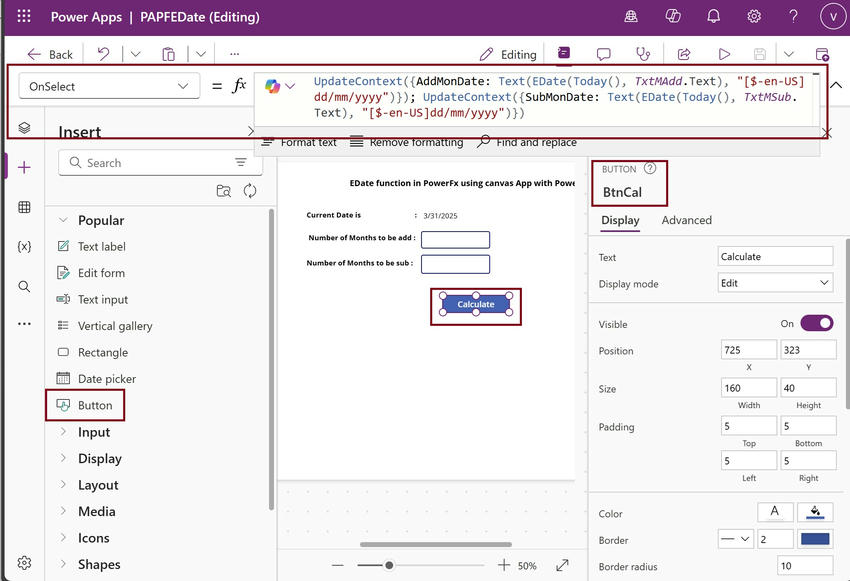Screen dimensions: 850x581
Task: Collapse the formula bar chevron
Action: tap(836, 85)
